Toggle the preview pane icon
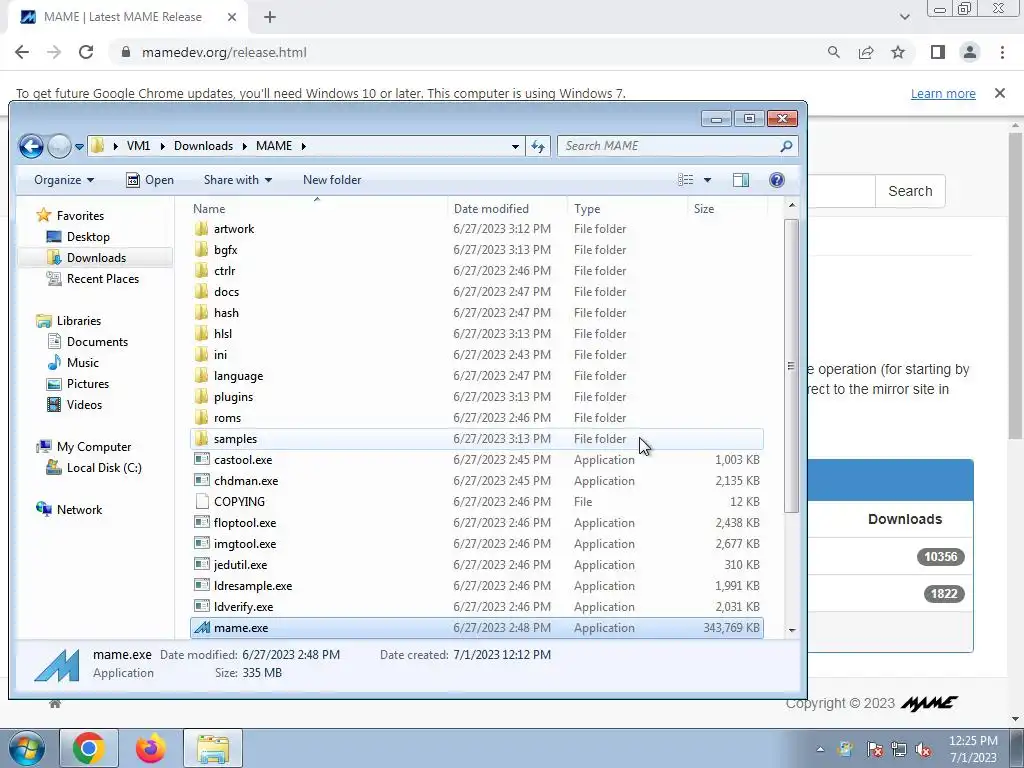Image resolution: width=1024 pixels, height=768 pixels. 741,180
